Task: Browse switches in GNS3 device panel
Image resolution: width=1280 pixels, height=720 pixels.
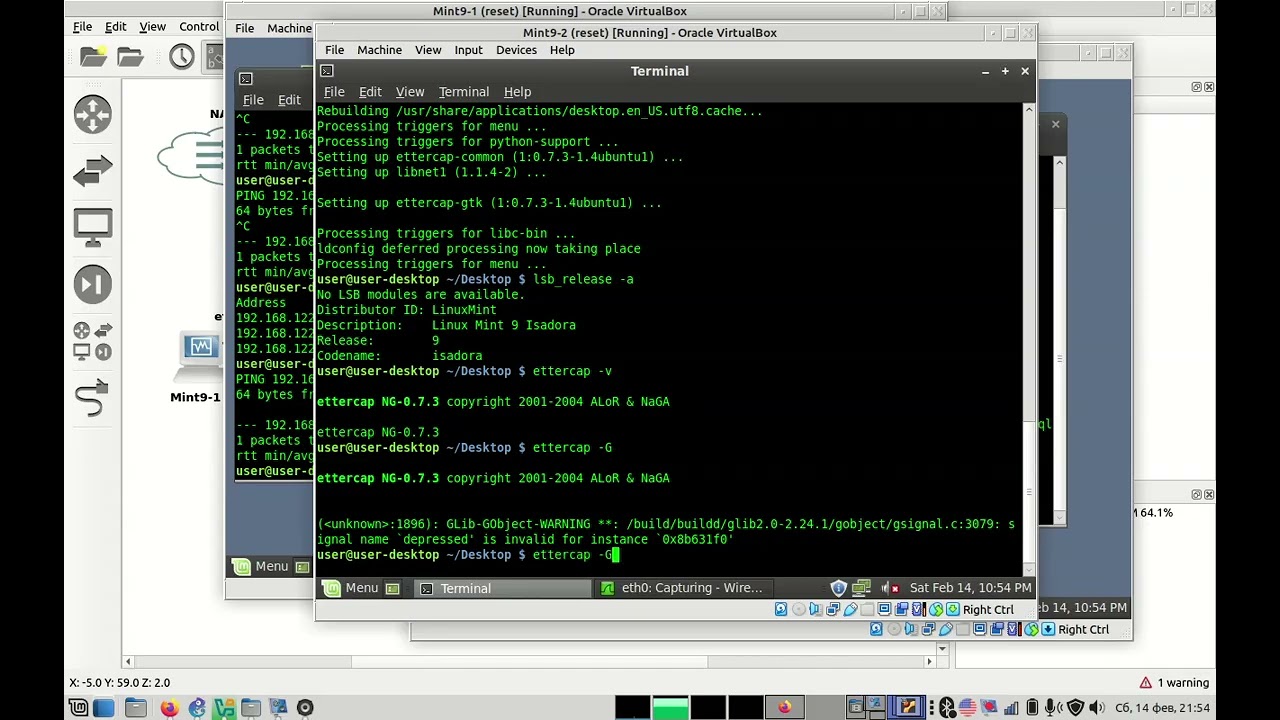Action: 93,172
